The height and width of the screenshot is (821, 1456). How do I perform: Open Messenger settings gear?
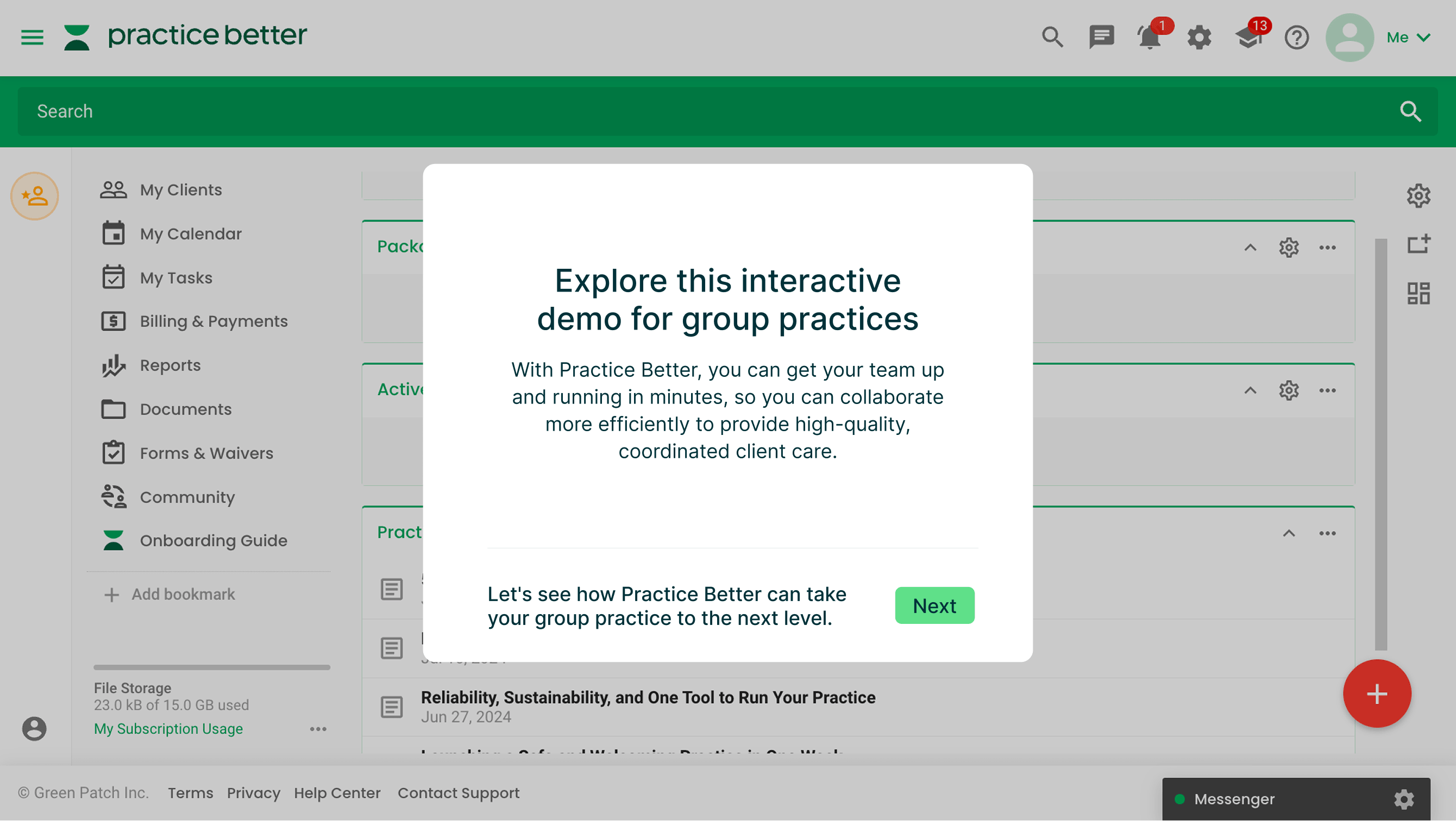(x=1403, y=799)
